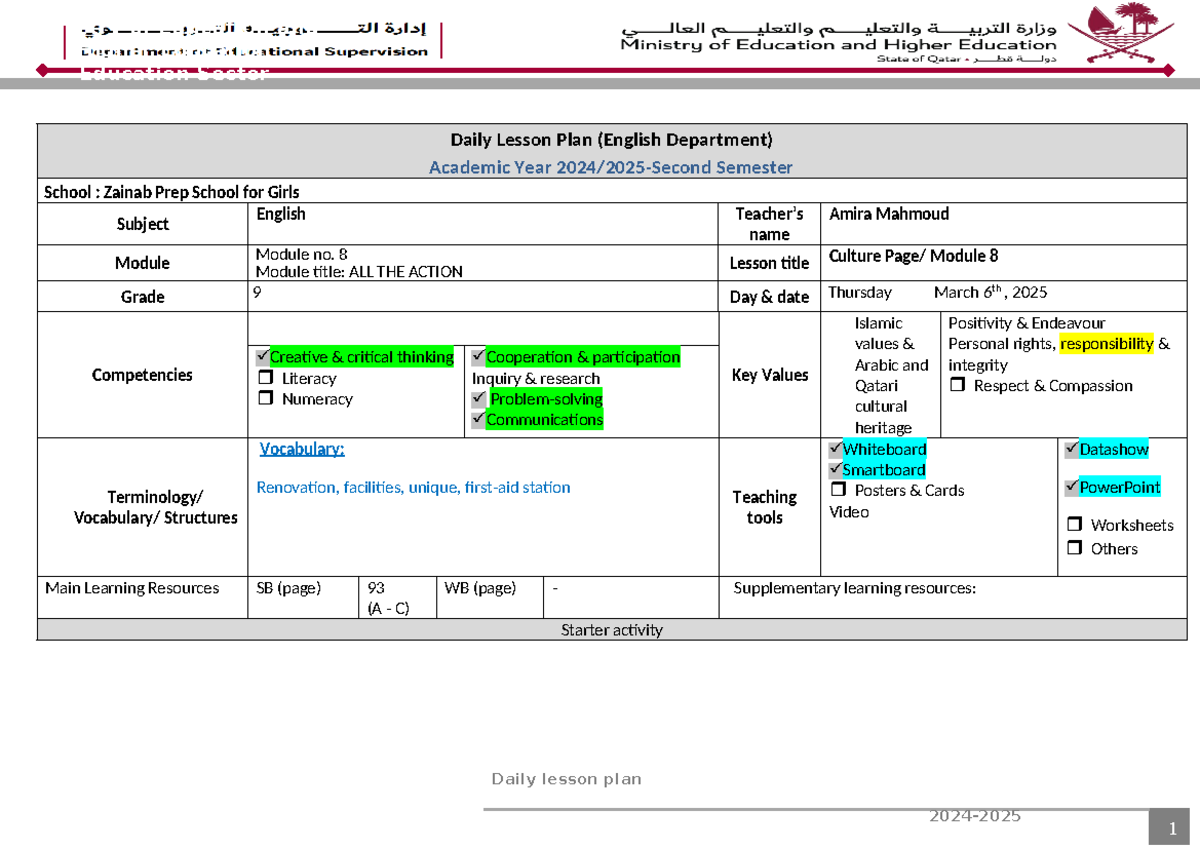The height and width of the screenshot is (849, 1200).
Task: Click the checkmark beside Whiteboard
Action: coord(833,449)
